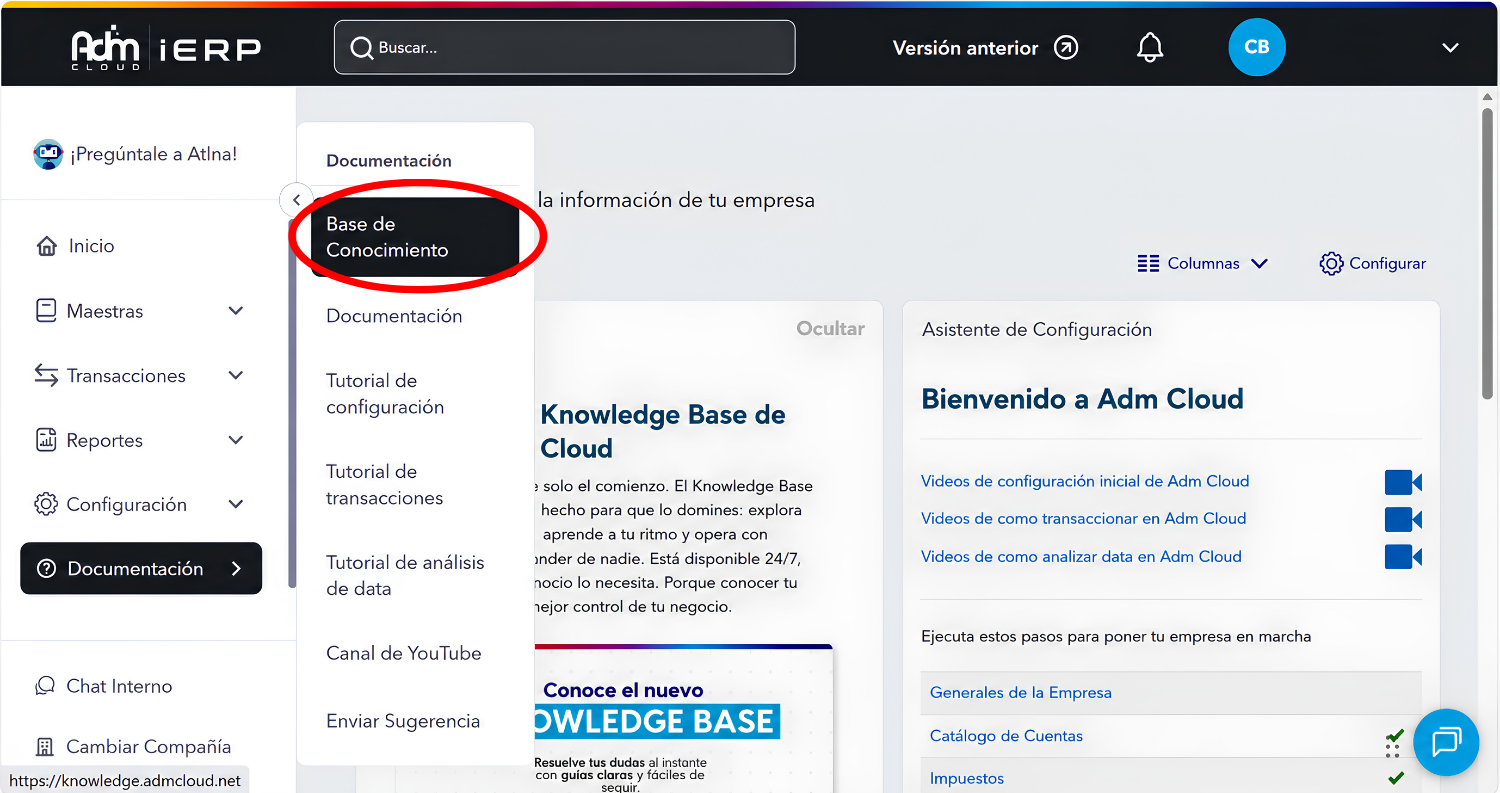This screenshot has width=1500, height=793.
Task: Click the Configurar label
Action: tap(1387, 264)
